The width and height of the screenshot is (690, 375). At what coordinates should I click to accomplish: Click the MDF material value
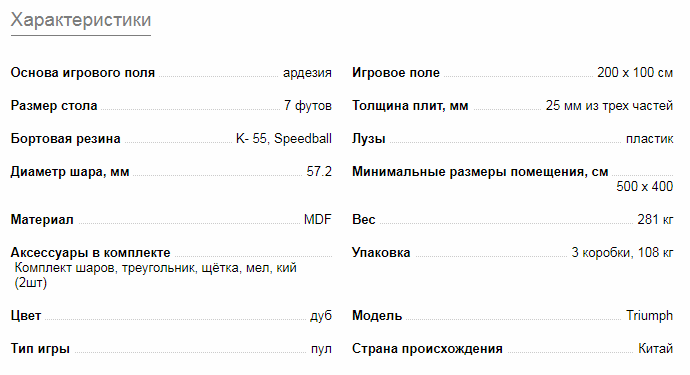tap(318, 219)
